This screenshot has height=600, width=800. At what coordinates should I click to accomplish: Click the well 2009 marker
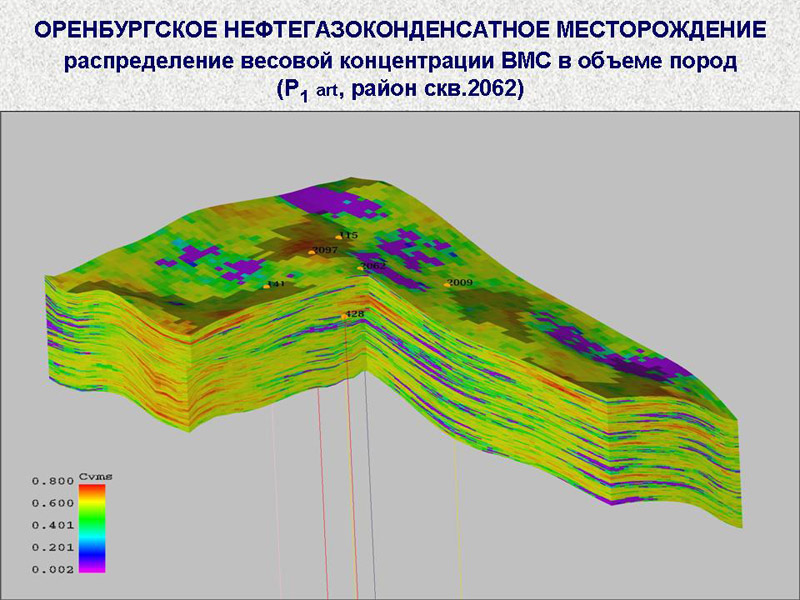448,285
